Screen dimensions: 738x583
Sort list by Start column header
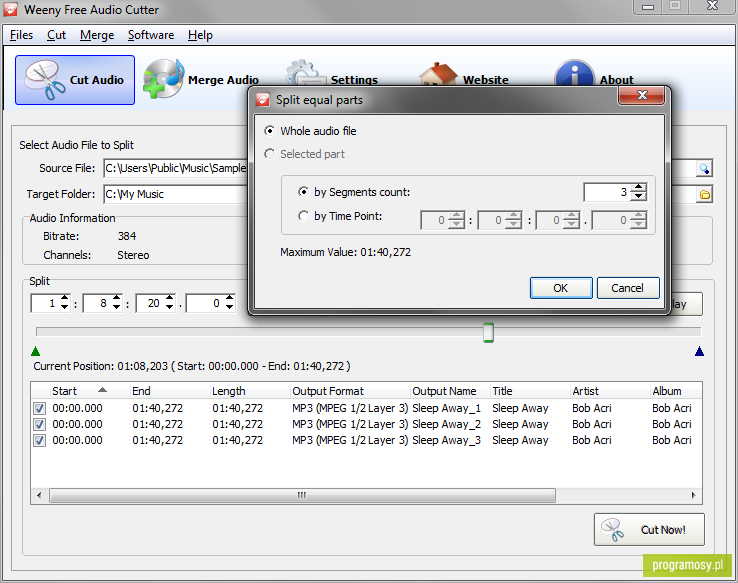(90, 391)
